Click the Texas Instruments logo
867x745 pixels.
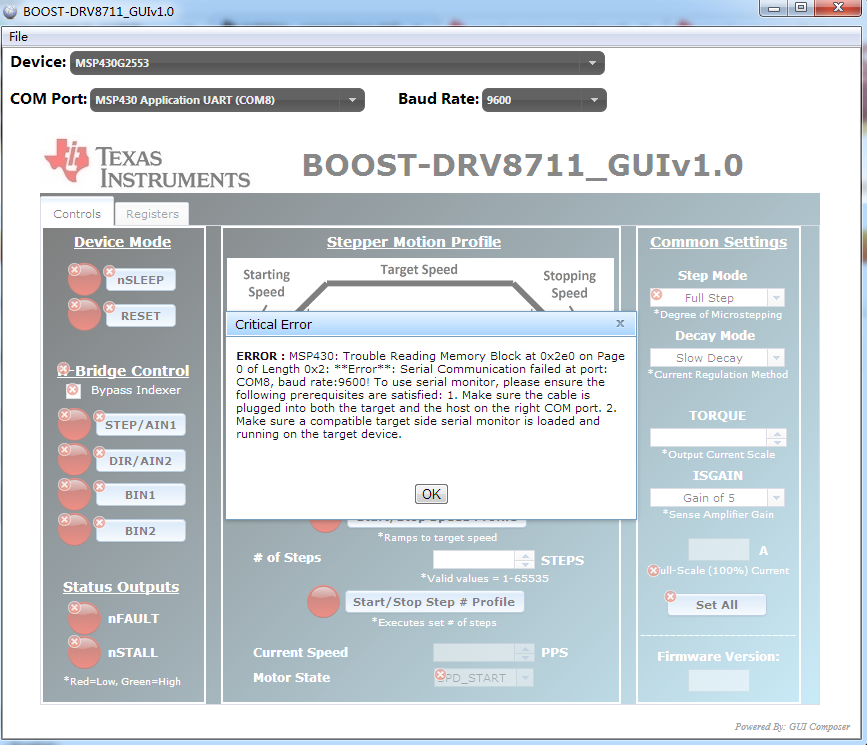coord(148,164)
